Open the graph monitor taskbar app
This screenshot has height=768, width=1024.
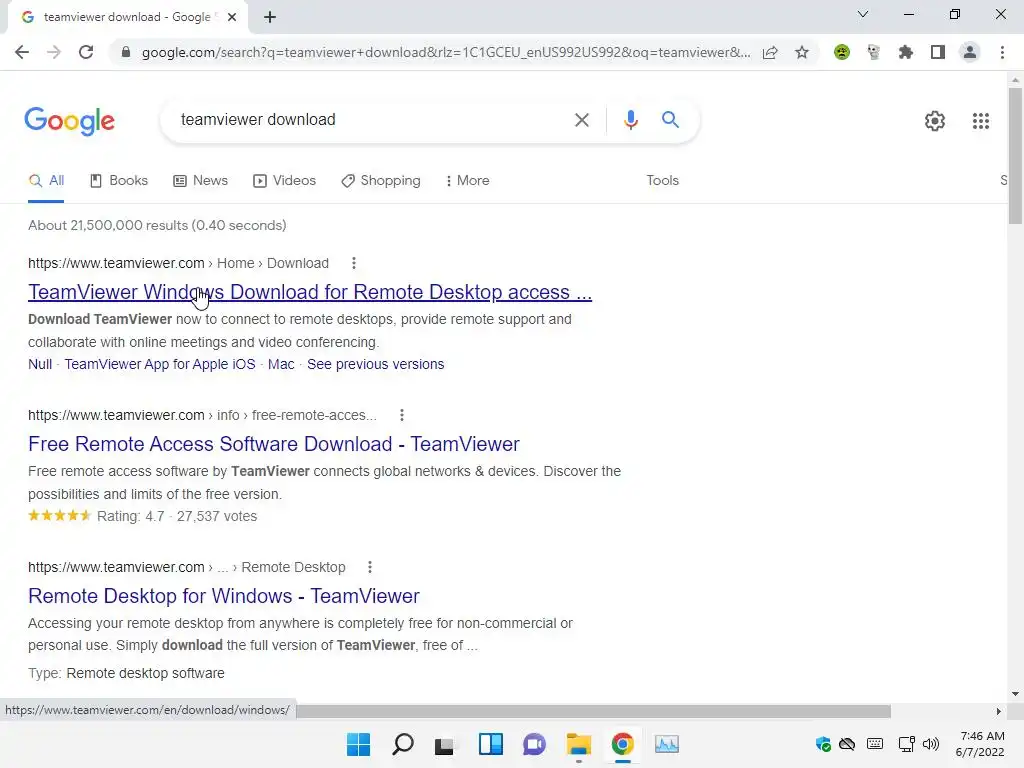point(667,744)
